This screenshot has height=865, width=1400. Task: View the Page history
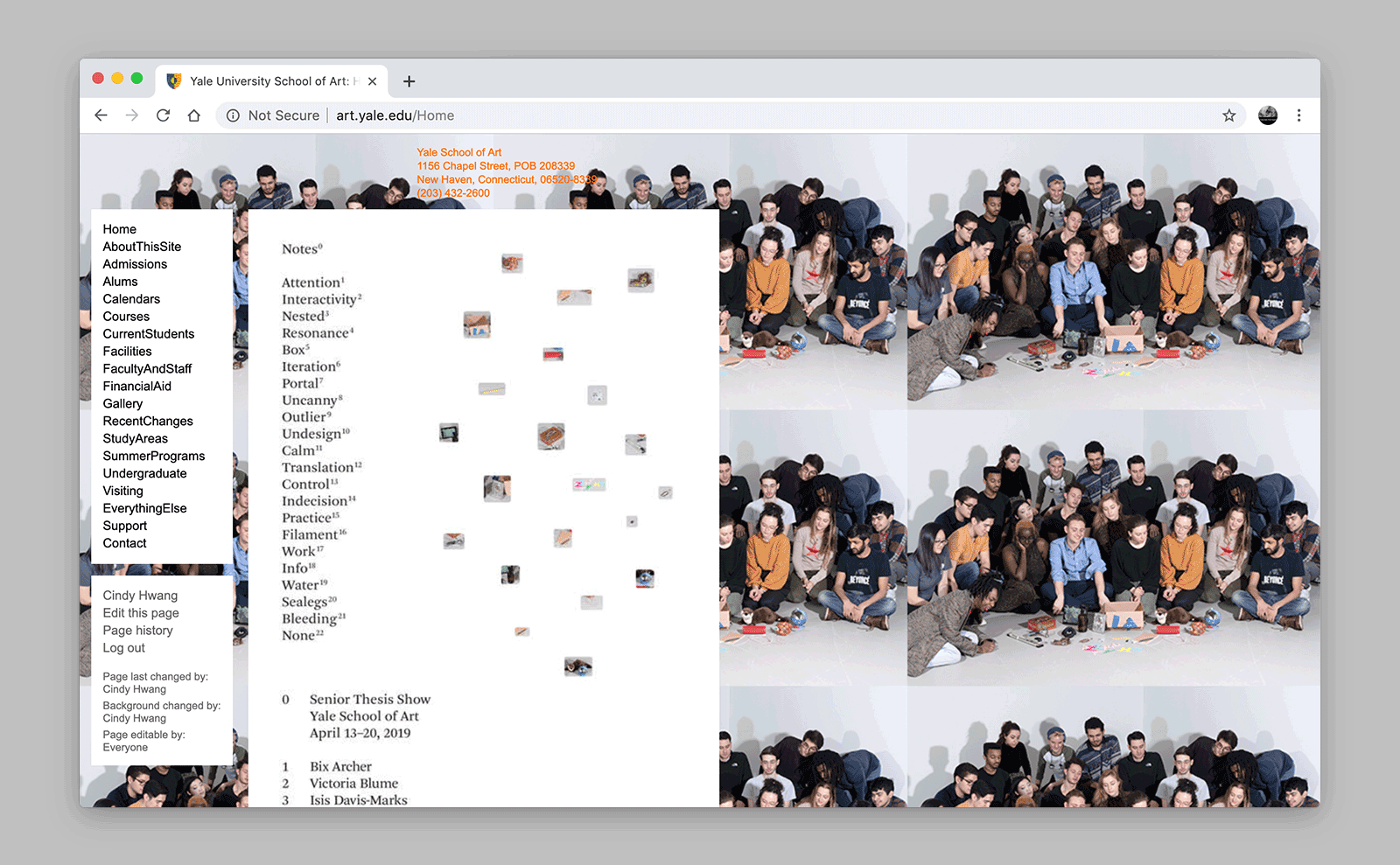click(136, 630)
